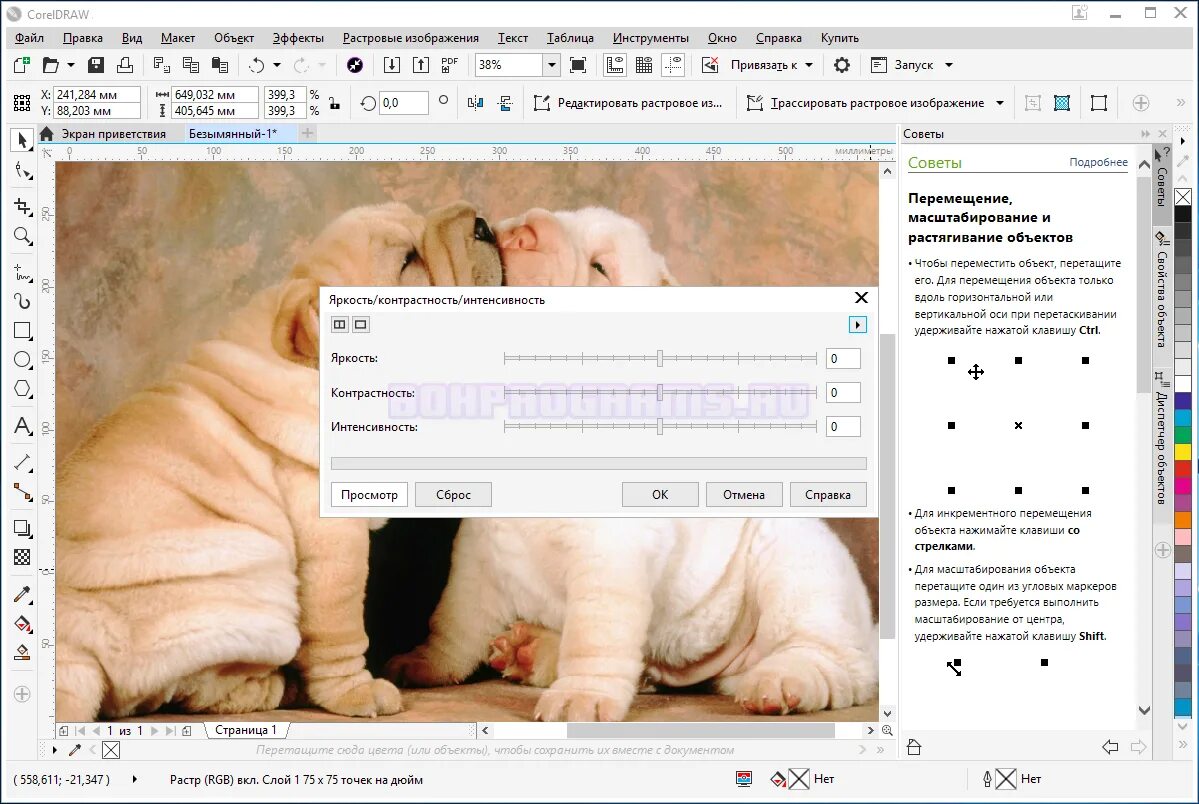The height and width of the screenshot is (804, 1199).
Task: Click Редактировать растровое из... button
Action: click(628, 103)
